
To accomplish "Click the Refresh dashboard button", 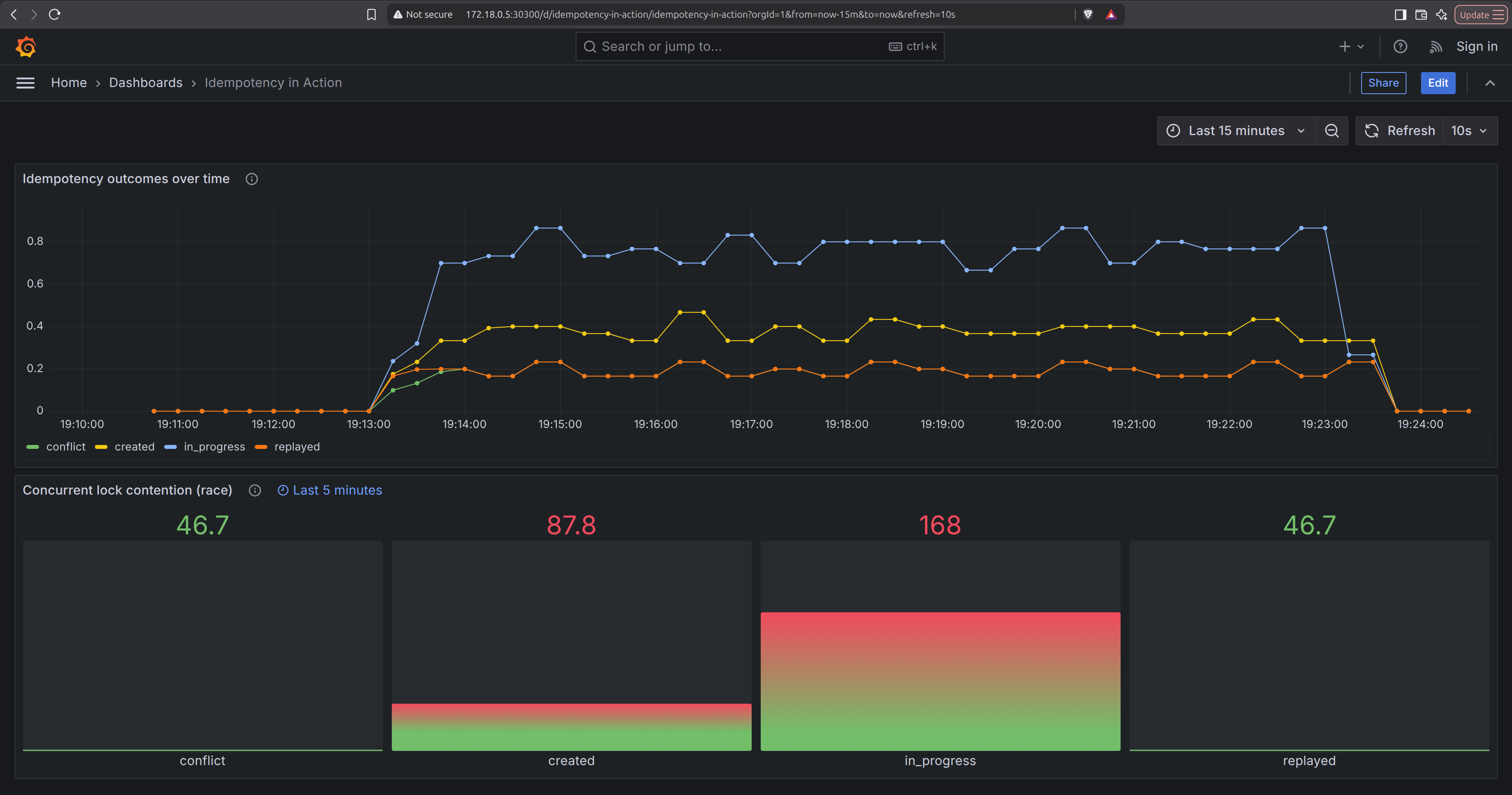I will pos(1400,130).
